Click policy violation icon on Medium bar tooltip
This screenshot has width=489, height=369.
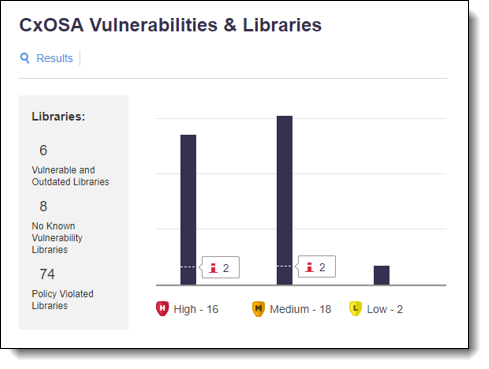(310, 267)
